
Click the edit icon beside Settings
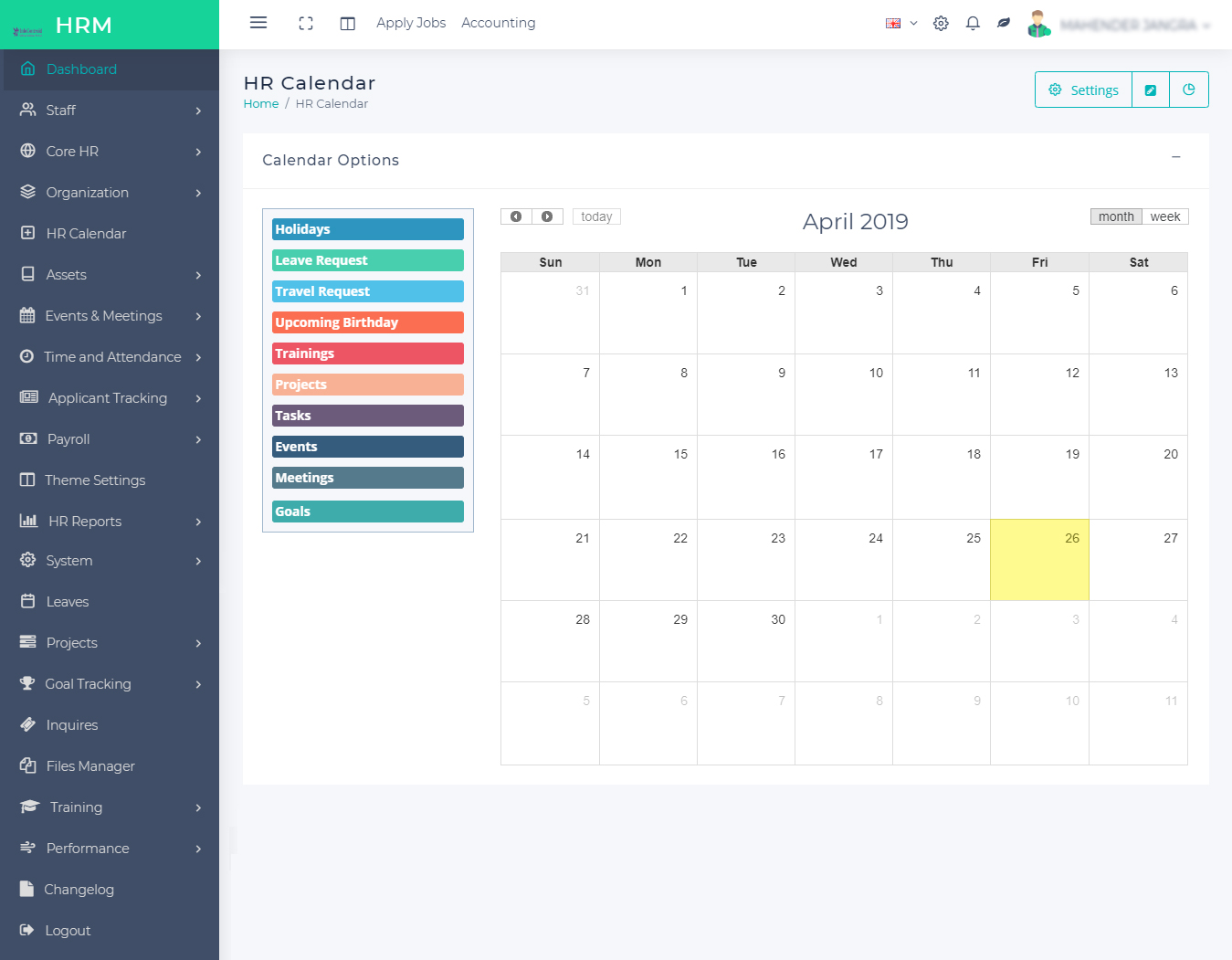coord(1151,90)
